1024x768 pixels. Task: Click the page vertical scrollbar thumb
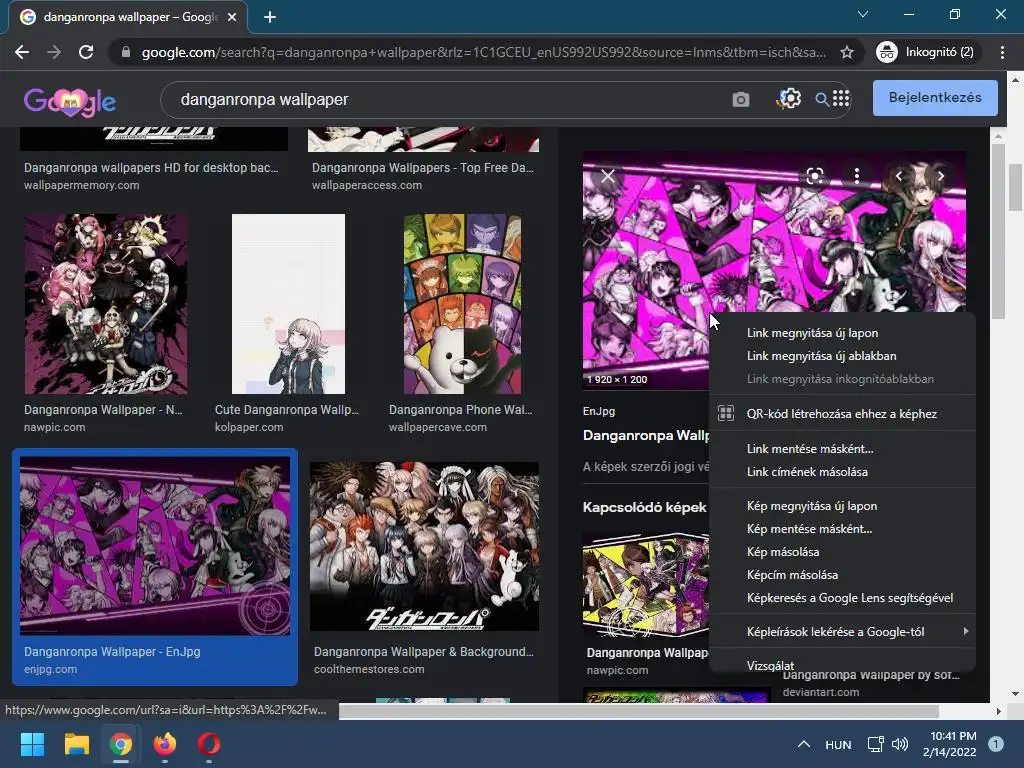pyautogui.click(x=1016, y=187)
